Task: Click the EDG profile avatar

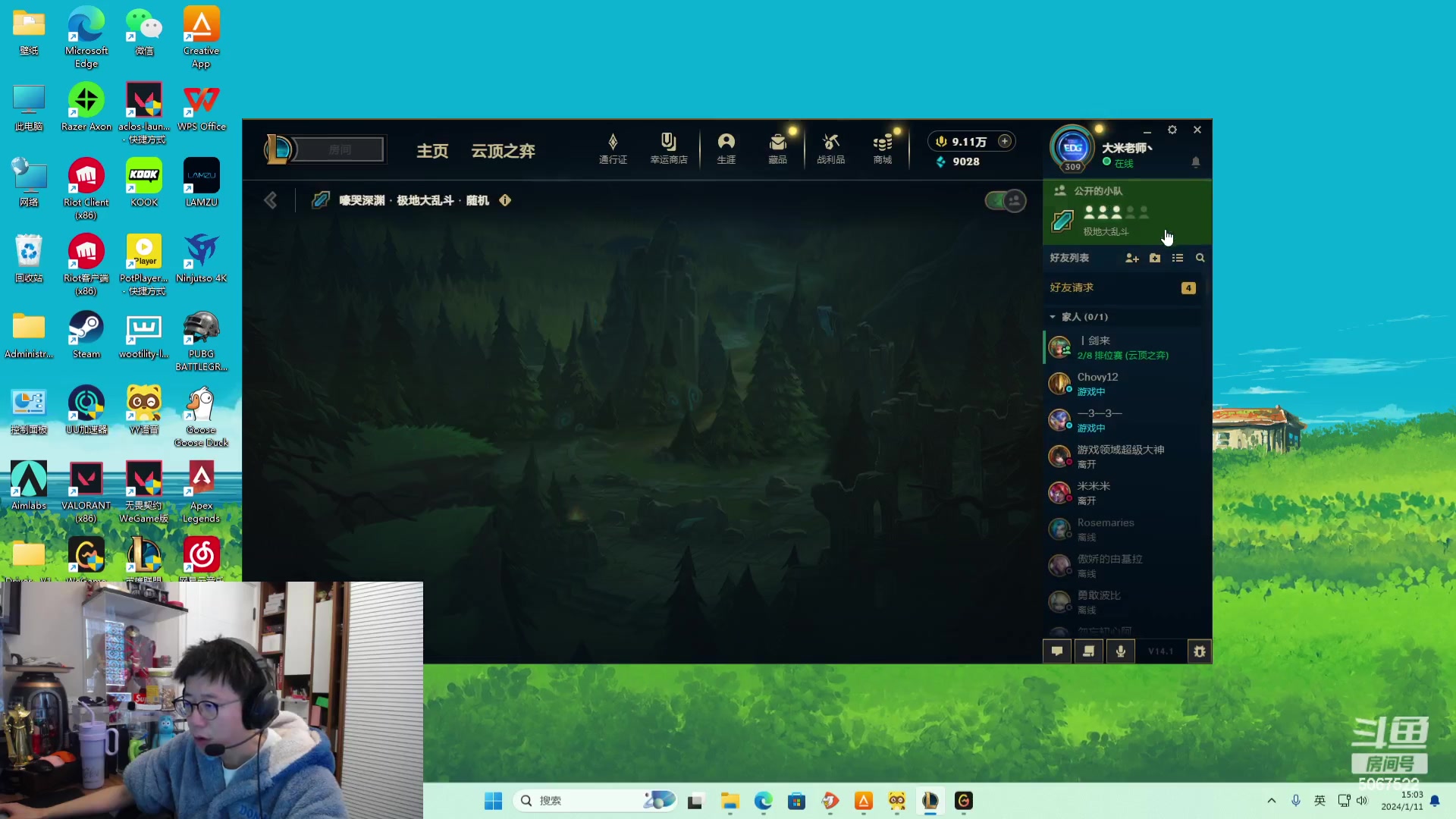Action: [x=1072, y=148]
